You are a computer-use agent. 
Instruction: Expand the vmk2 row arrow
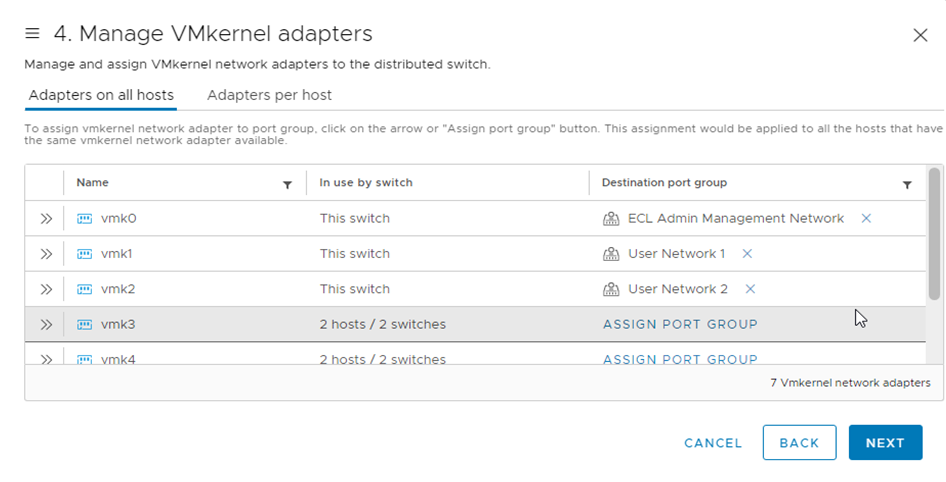tap(46, 289)
